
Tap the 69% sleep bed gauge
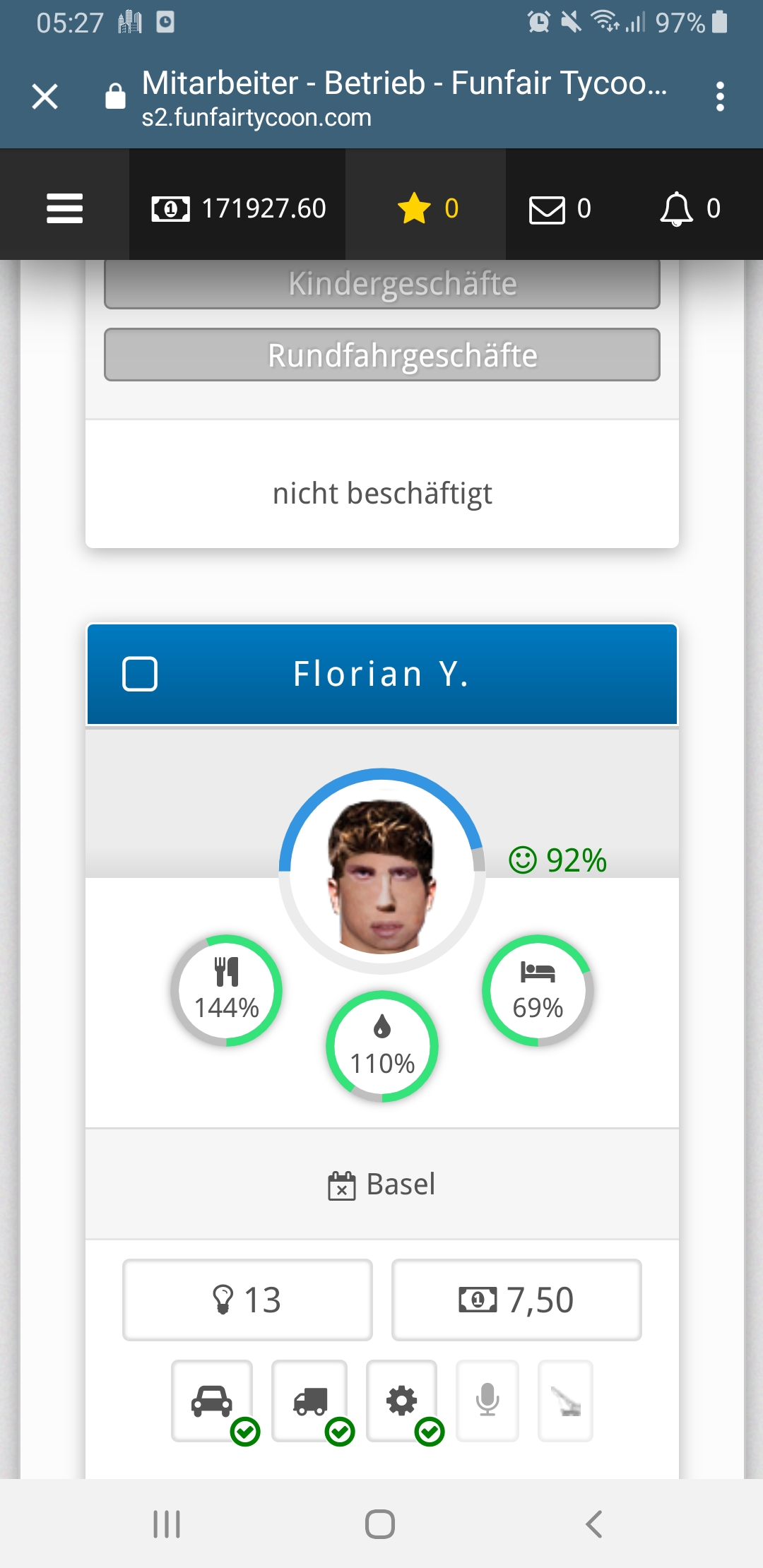click(x=538, y=990)
